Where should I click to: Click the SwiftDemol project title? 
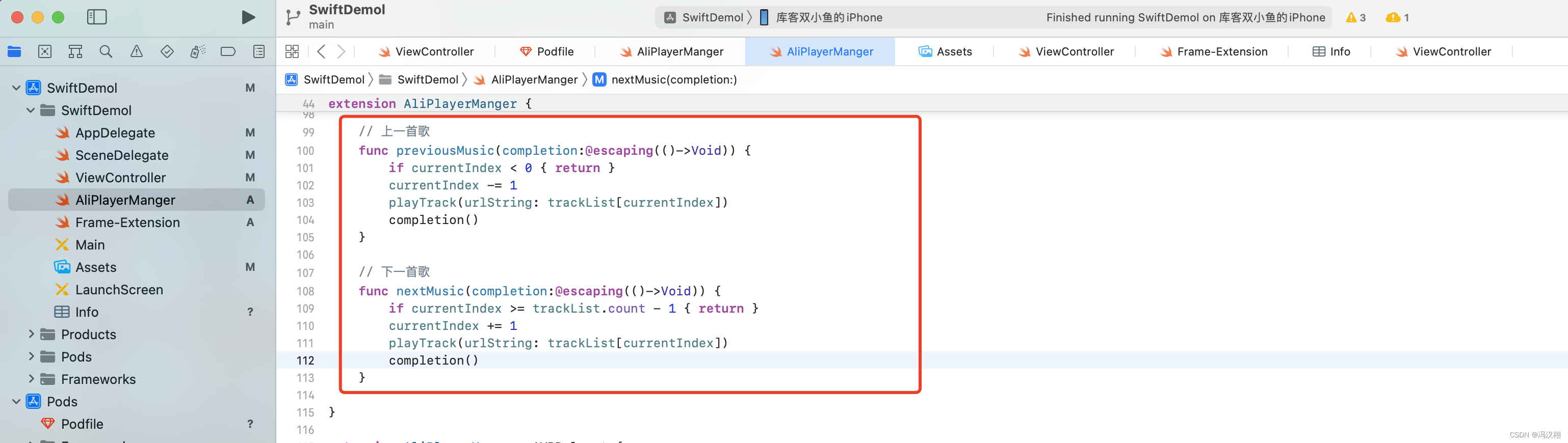click(347, 10)
